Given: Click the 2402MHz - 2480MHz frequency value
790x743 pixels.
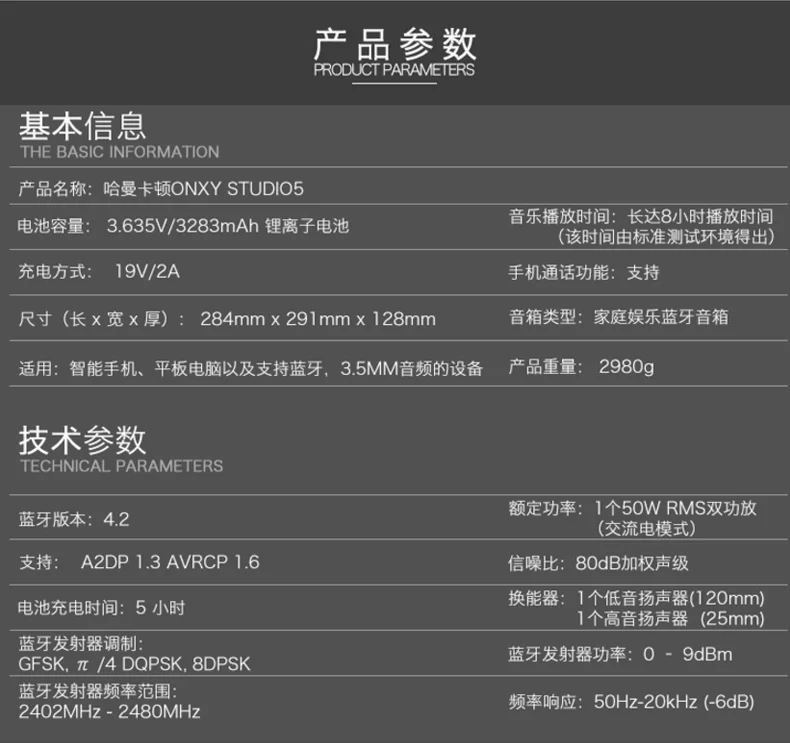Looking at the screenshot, I should [x=109, y=712].
